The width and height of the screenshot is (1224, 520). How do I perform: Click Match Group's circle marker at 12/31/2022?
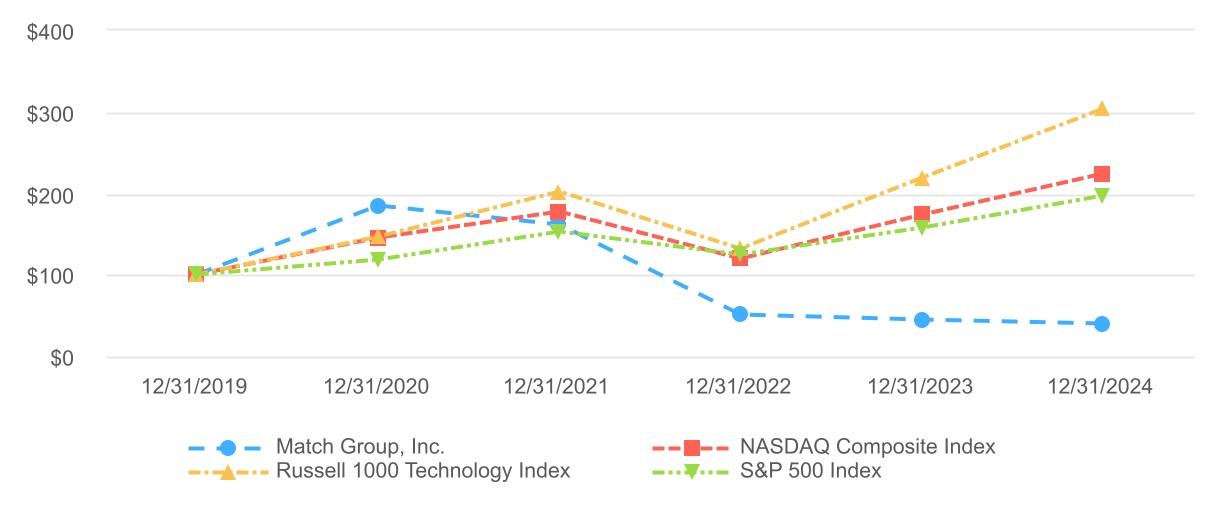point(740,314)
